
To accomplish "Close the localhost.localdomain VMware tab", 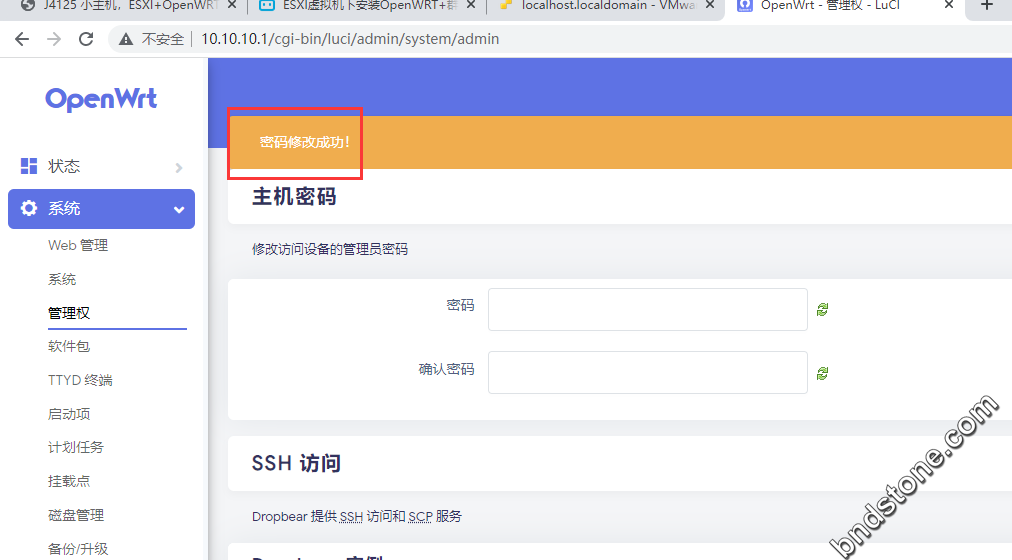I will (x=710, y=5).
